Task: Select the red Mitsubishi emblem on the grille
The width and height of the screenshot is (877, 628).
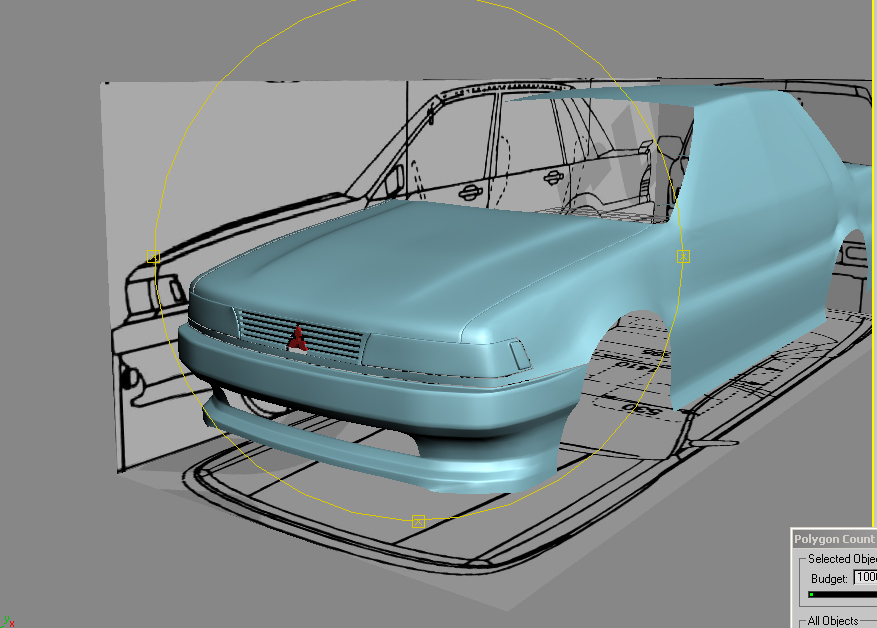Action: [x=297, y=339]
